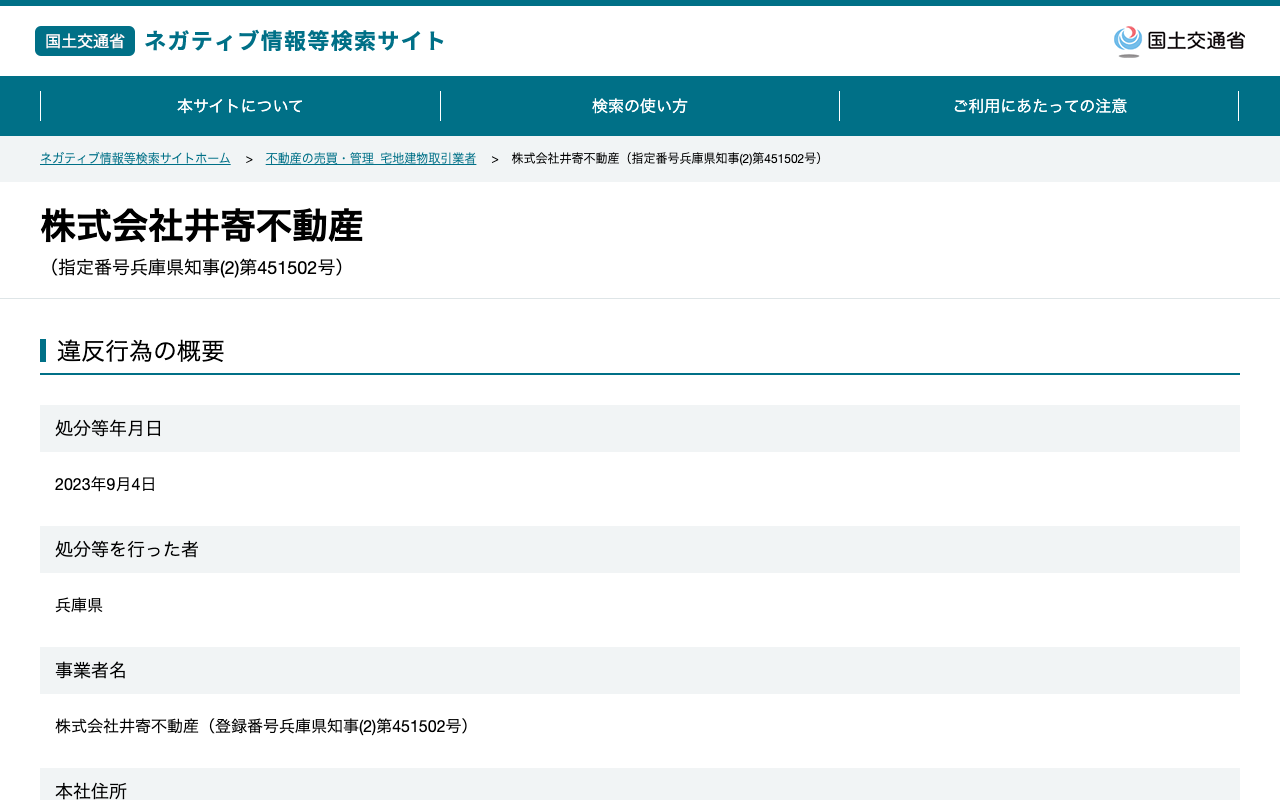This screenshot has width=1280, height=800.
Task: Follow the ネガティブ情報等検索サイトホーム breadcrumb link
Action: click(135, 159)
